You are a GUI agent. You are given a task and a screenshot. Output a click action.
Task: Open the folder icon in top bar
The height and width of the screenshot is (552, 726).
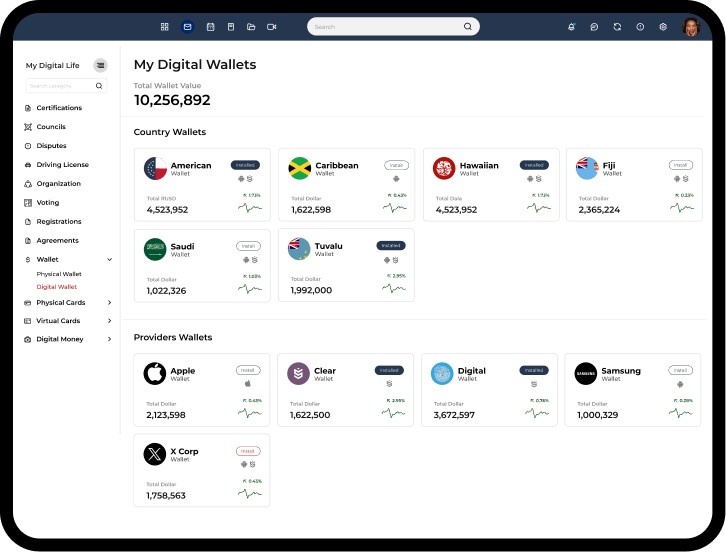pos(251,27)
